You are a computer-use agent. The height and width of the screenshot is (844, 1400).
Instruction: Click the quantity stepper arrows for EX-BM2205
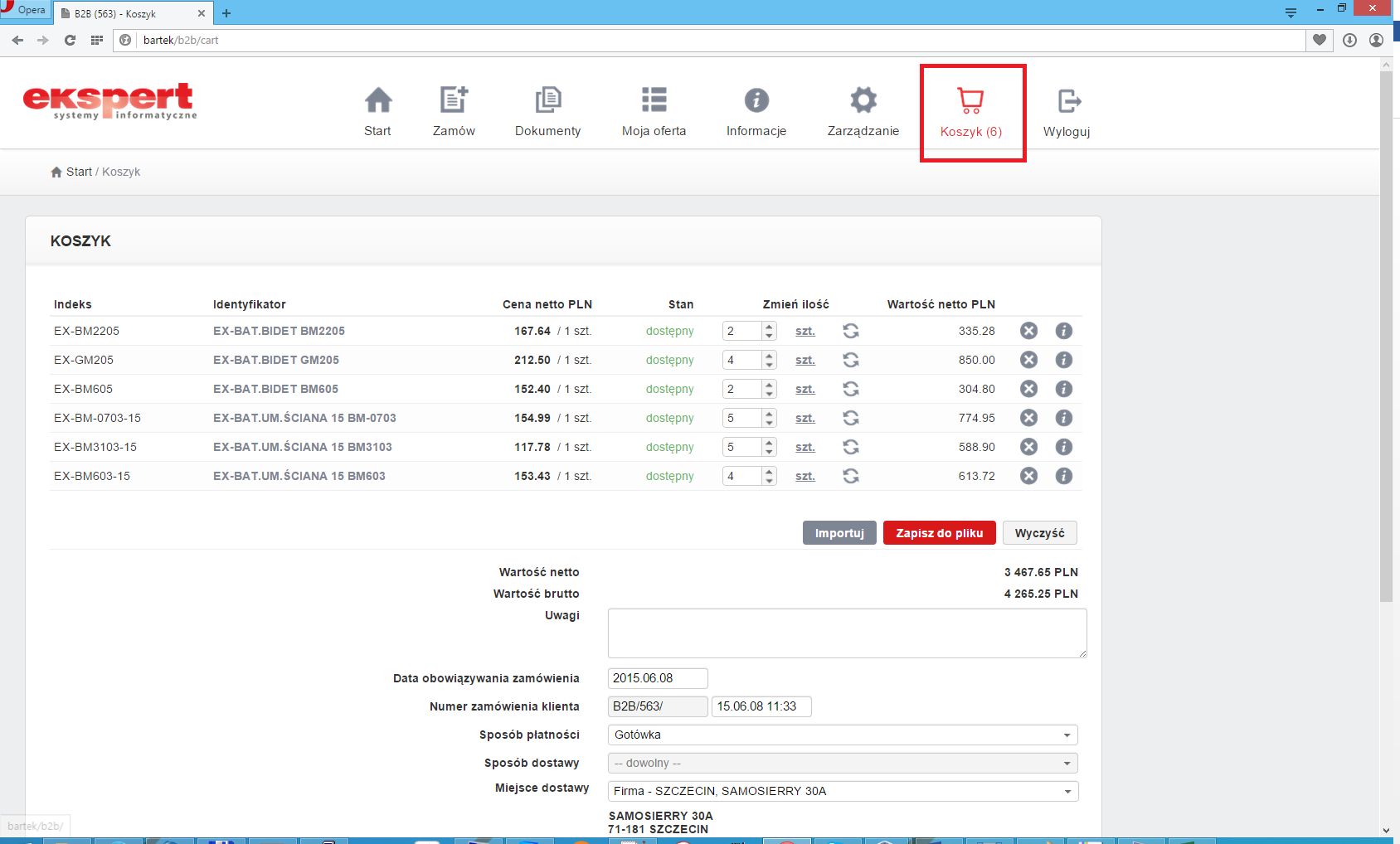pos(770,331)
